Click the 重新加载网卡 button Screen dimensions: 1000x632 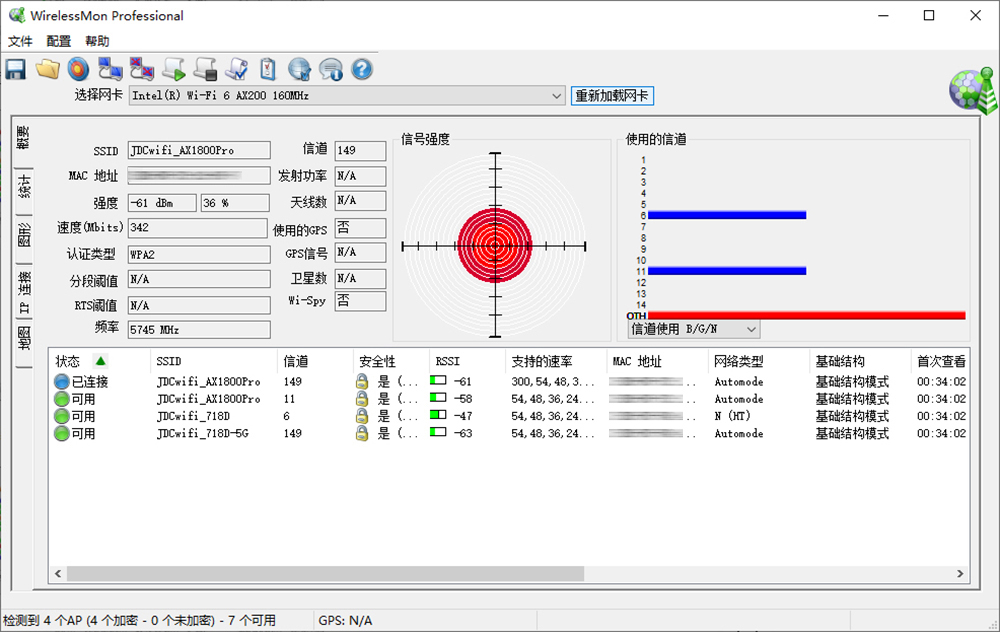[x=612, y=96]
